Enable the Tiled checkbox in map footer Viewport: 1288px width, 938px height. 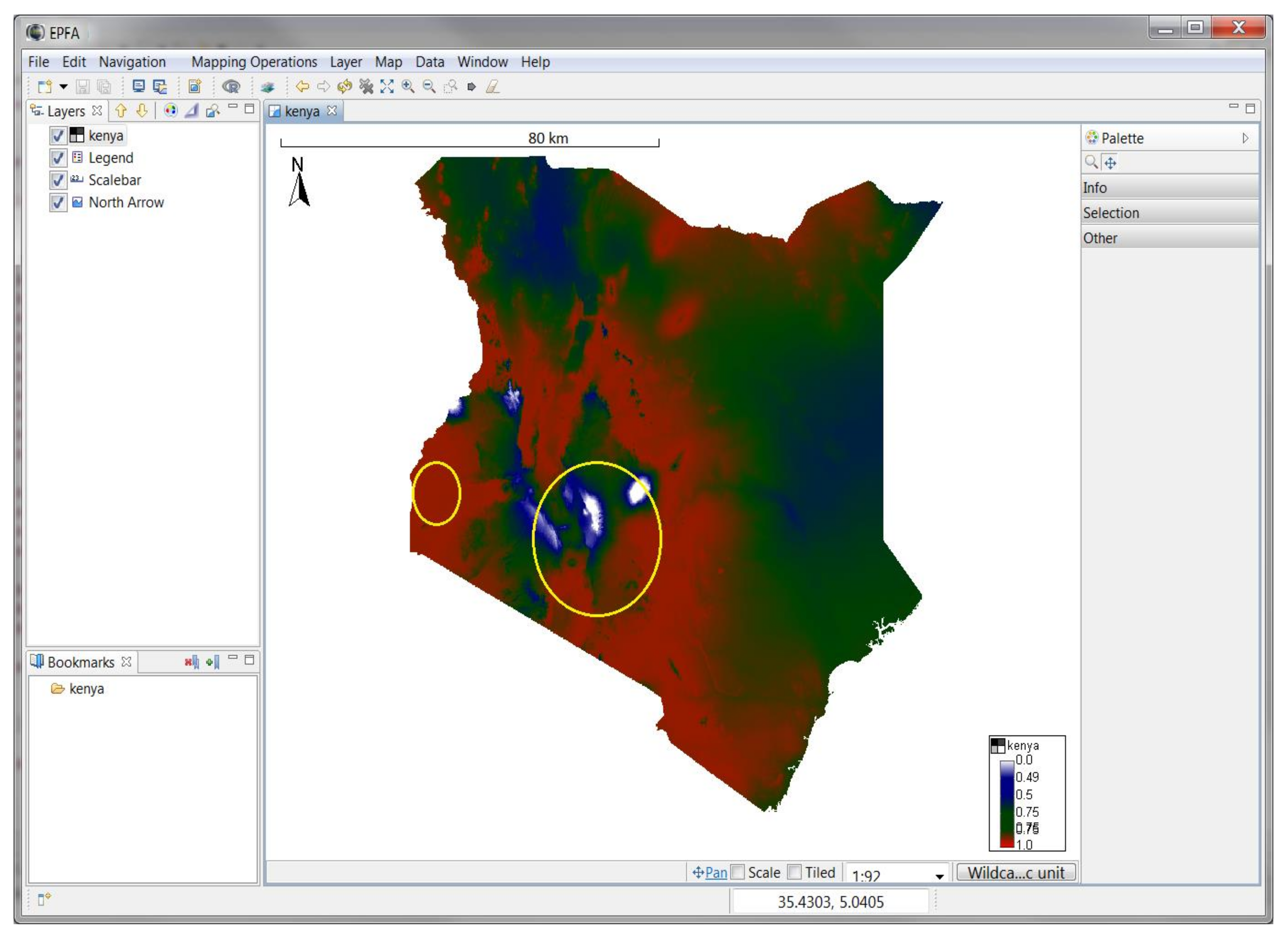point(794,872)
